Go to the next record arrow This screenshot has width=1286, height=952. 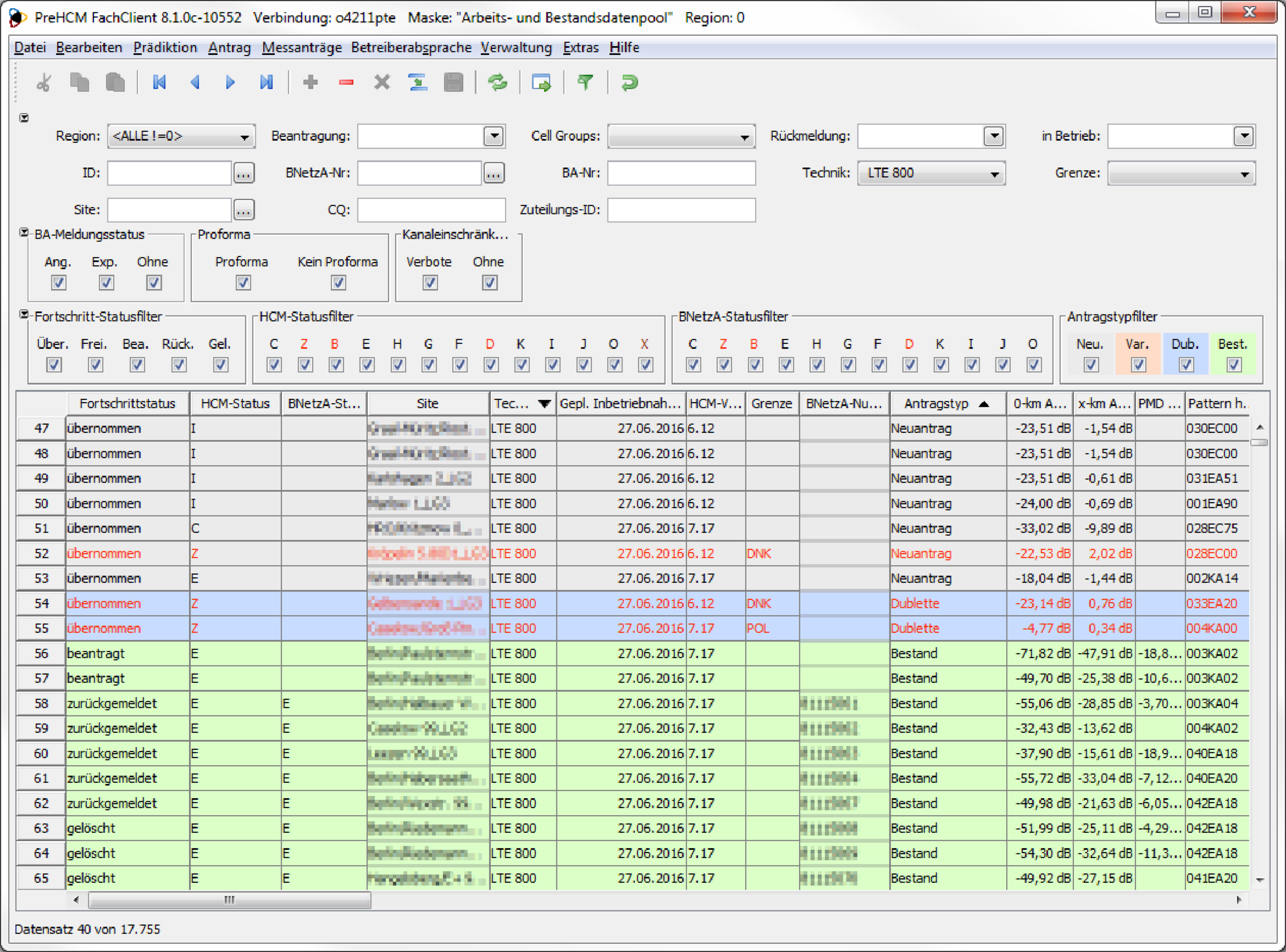coord(230,82)
